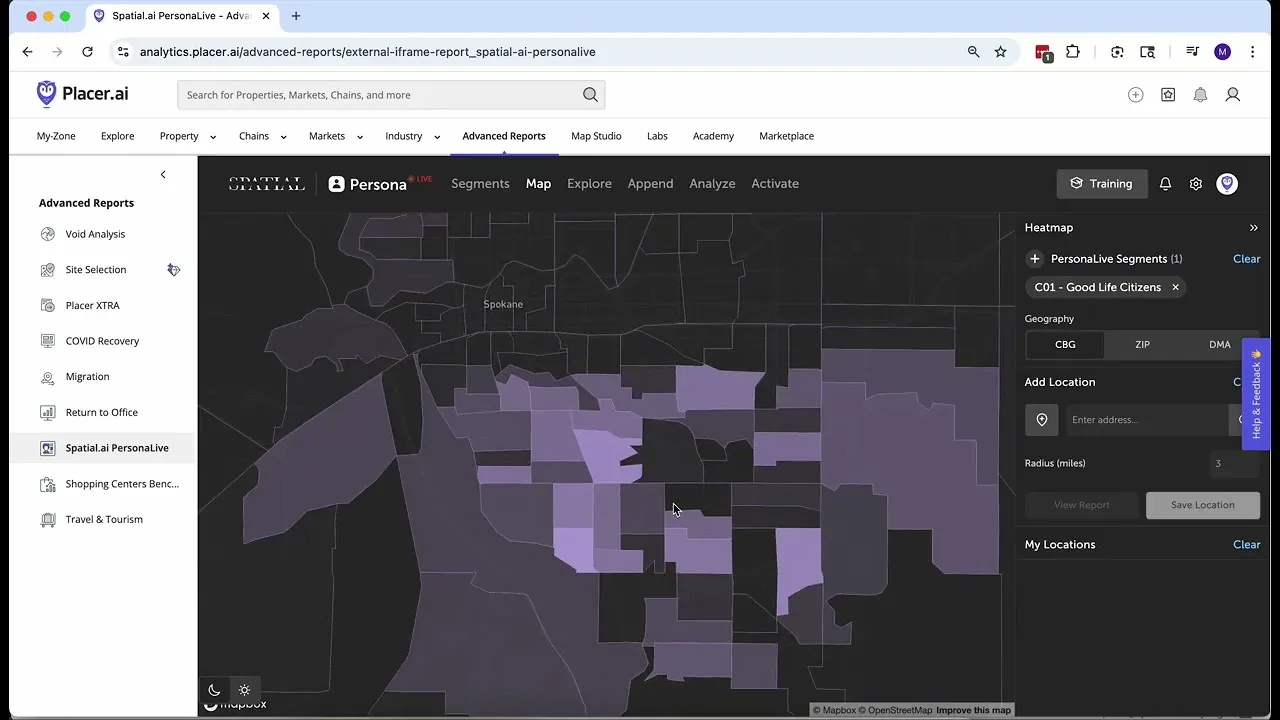This screenshot has height=720, width=1280.
Task: Open the Void Analysis report
Action: point(96,234)
